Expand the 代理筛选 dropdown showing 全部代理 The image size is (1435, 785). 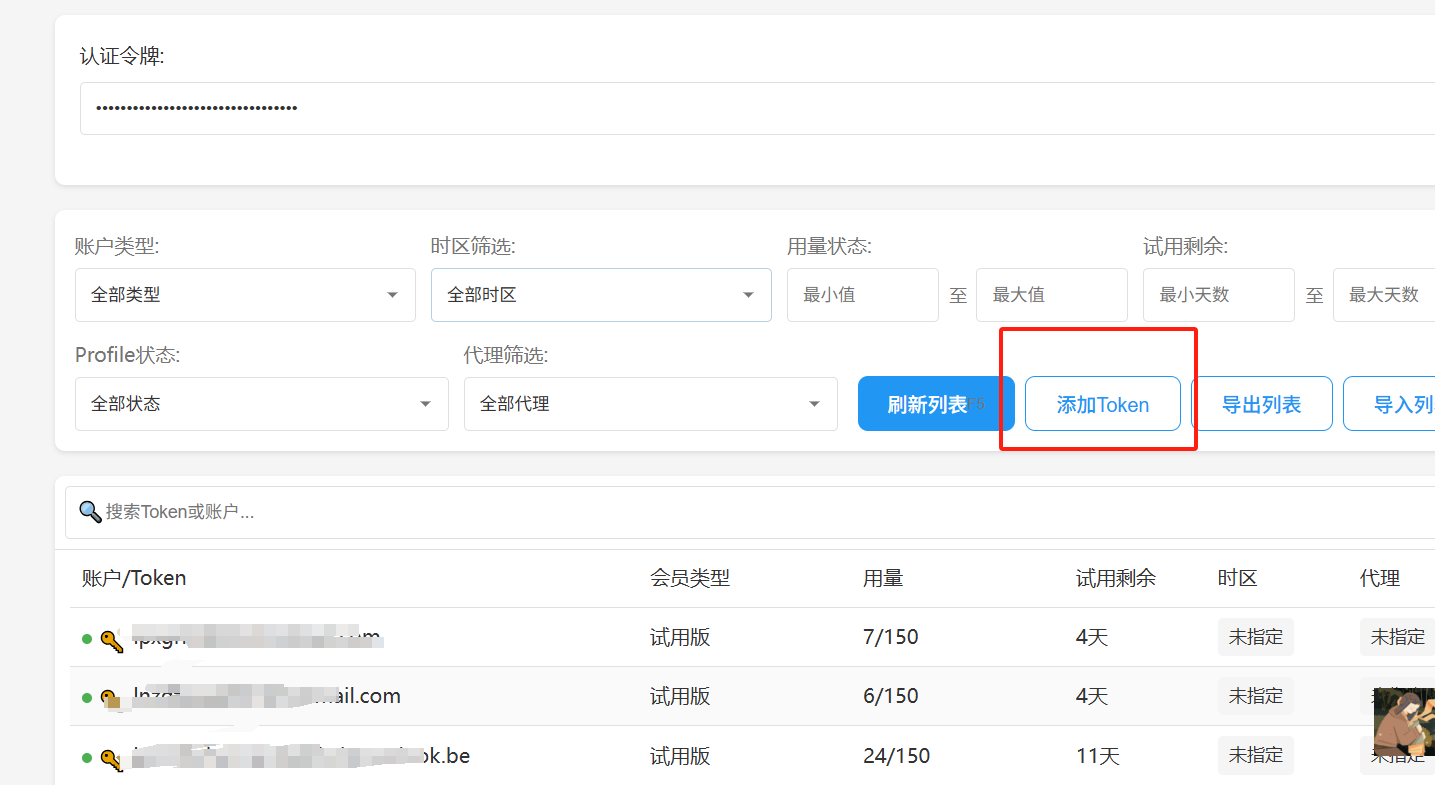(650, 404)
